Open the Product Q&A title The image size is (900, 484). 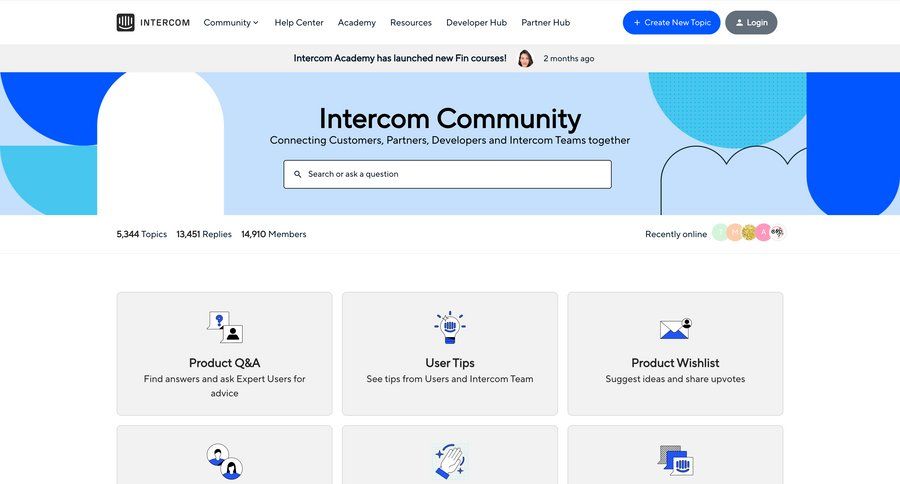coord(224,363)
